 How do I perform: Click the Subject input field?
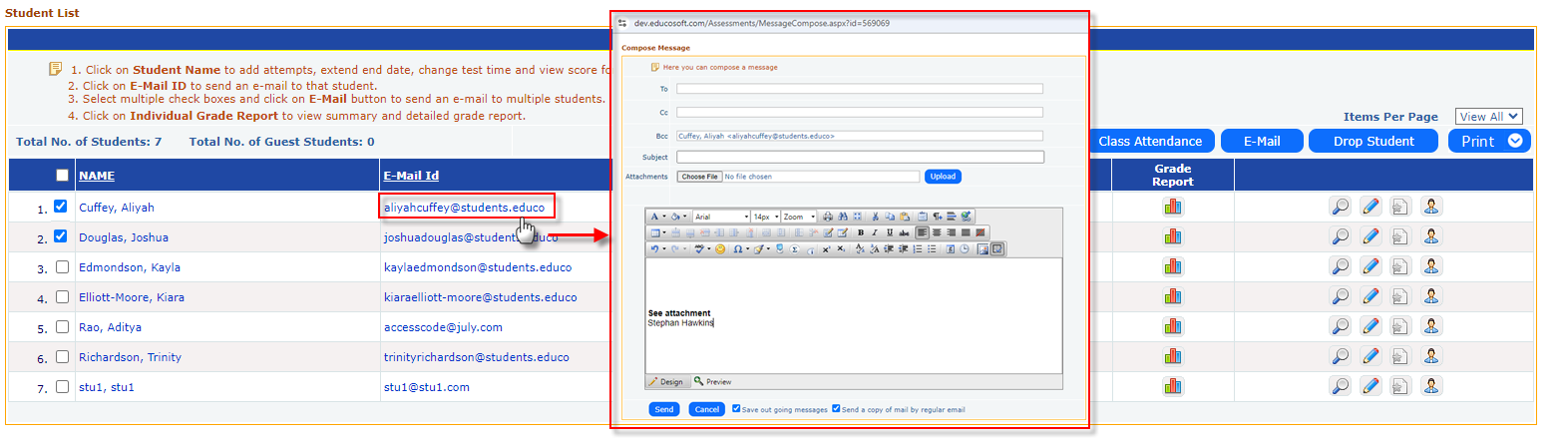[860, 157]
